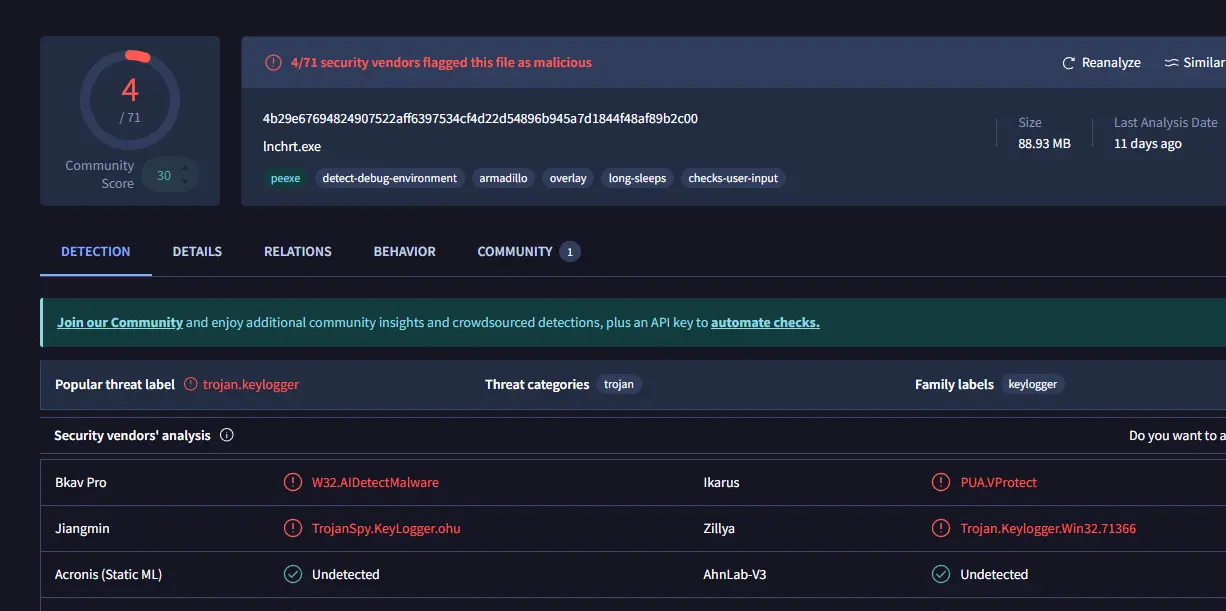Click the Similar search icon

tap(1171, 63)
